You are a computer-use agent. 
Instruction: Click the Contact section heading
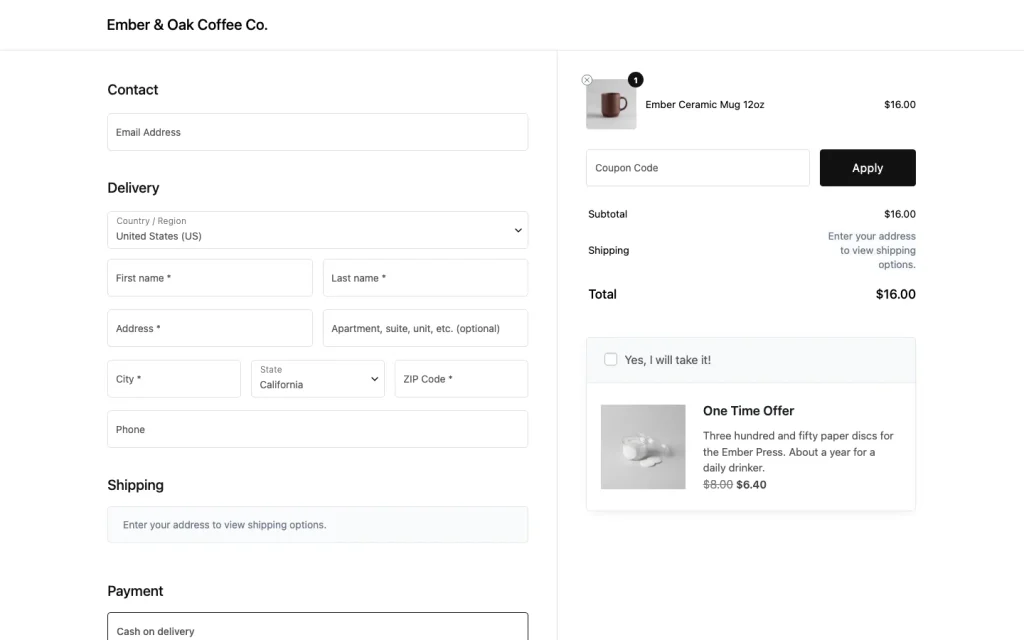point(133,90)
